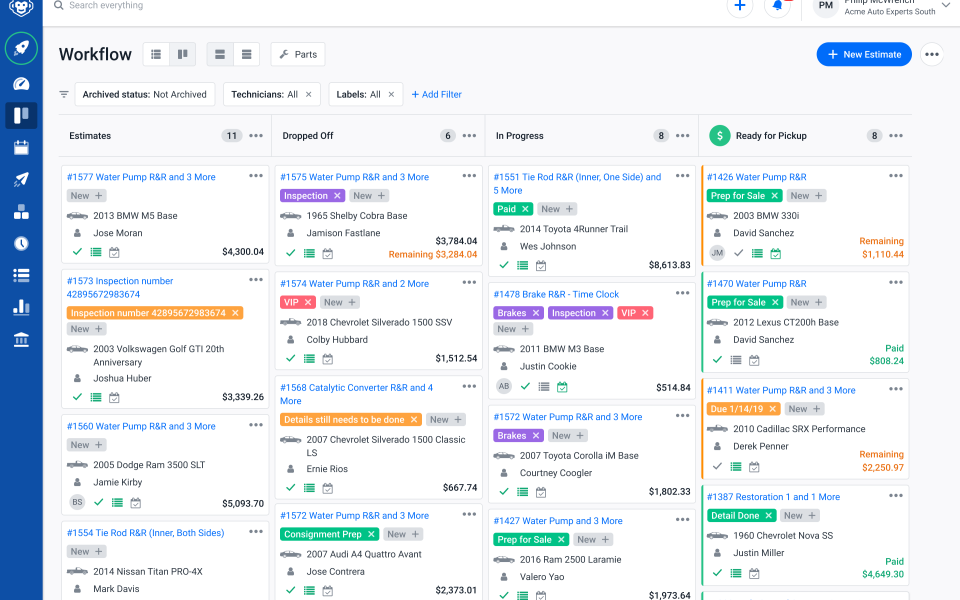Click the rocket icon in the sidebar
Image resolution: width=960 pixels, height=600 pixels.
point(21,48)
